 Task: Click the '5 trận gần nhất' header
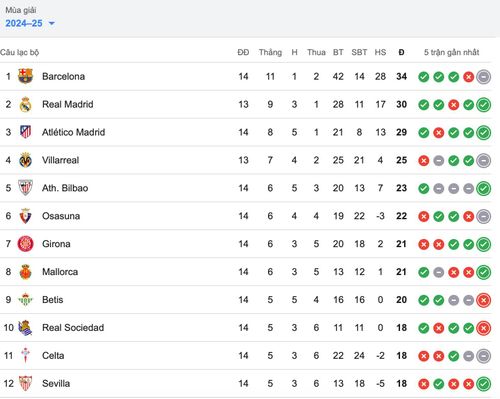451,52
